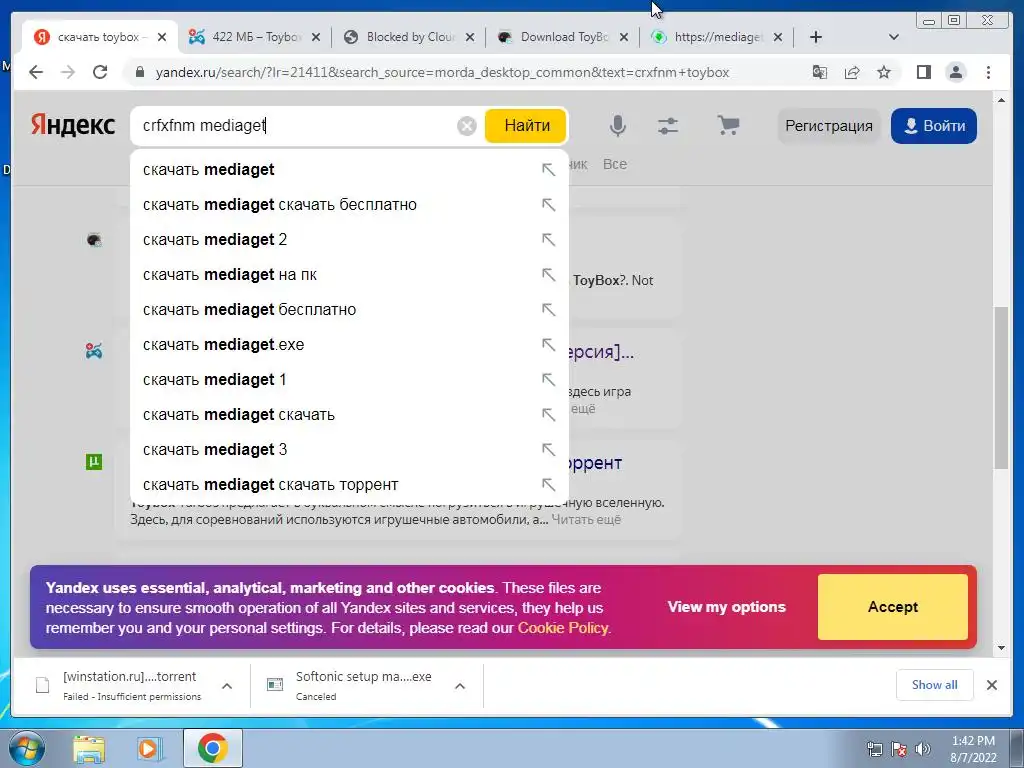
Task: Open the translate page icon in address bar
Action: point(820,72)
